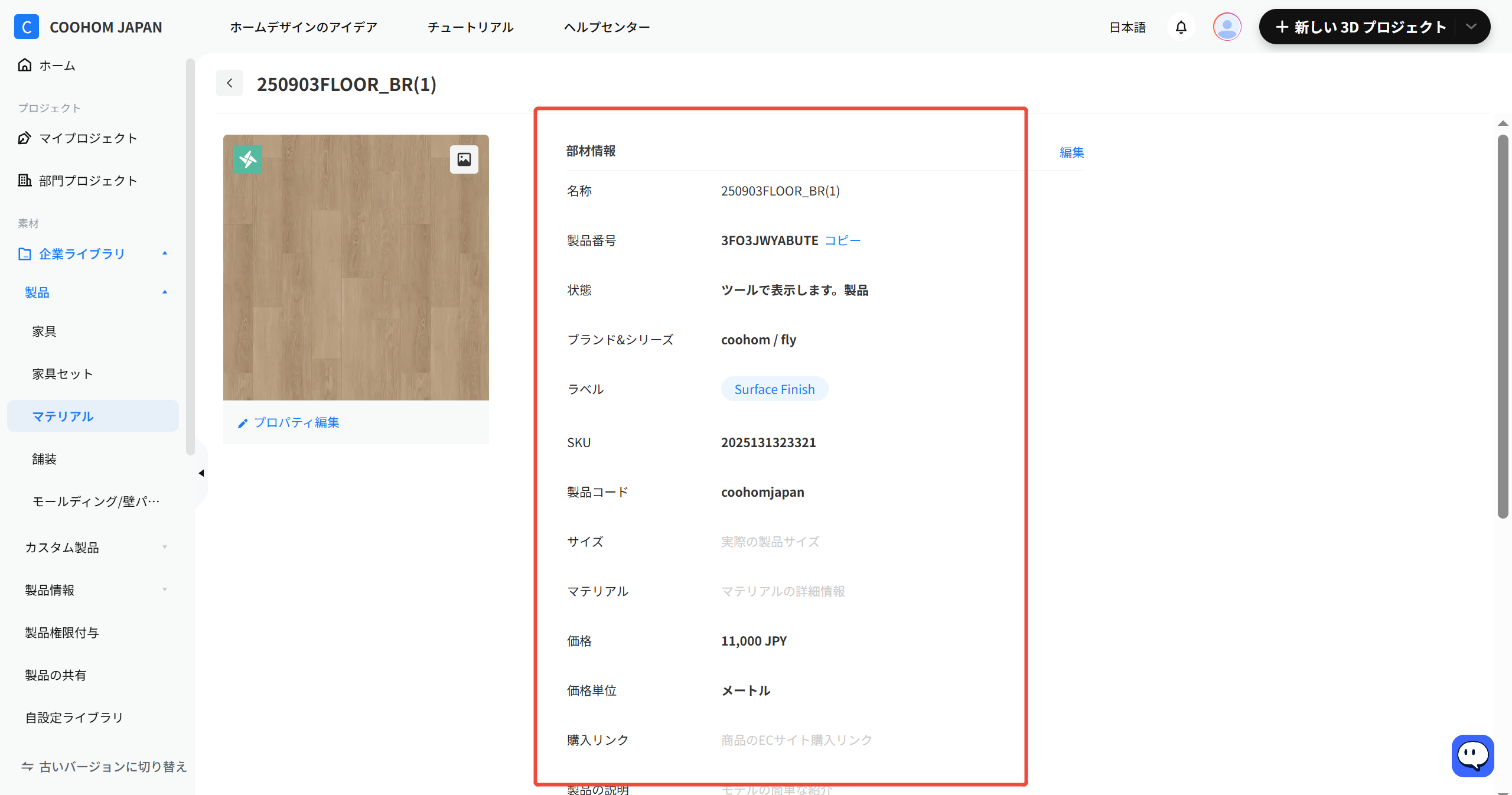Click the 部材情報 section heading
1512x795 pixels.
(x=591, y=151)
